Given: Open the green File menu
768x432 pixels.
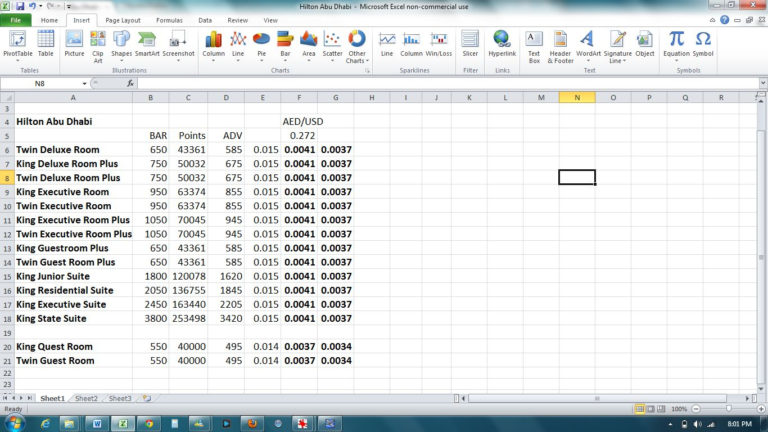Looking at the screenshot, I should point(17,20).
